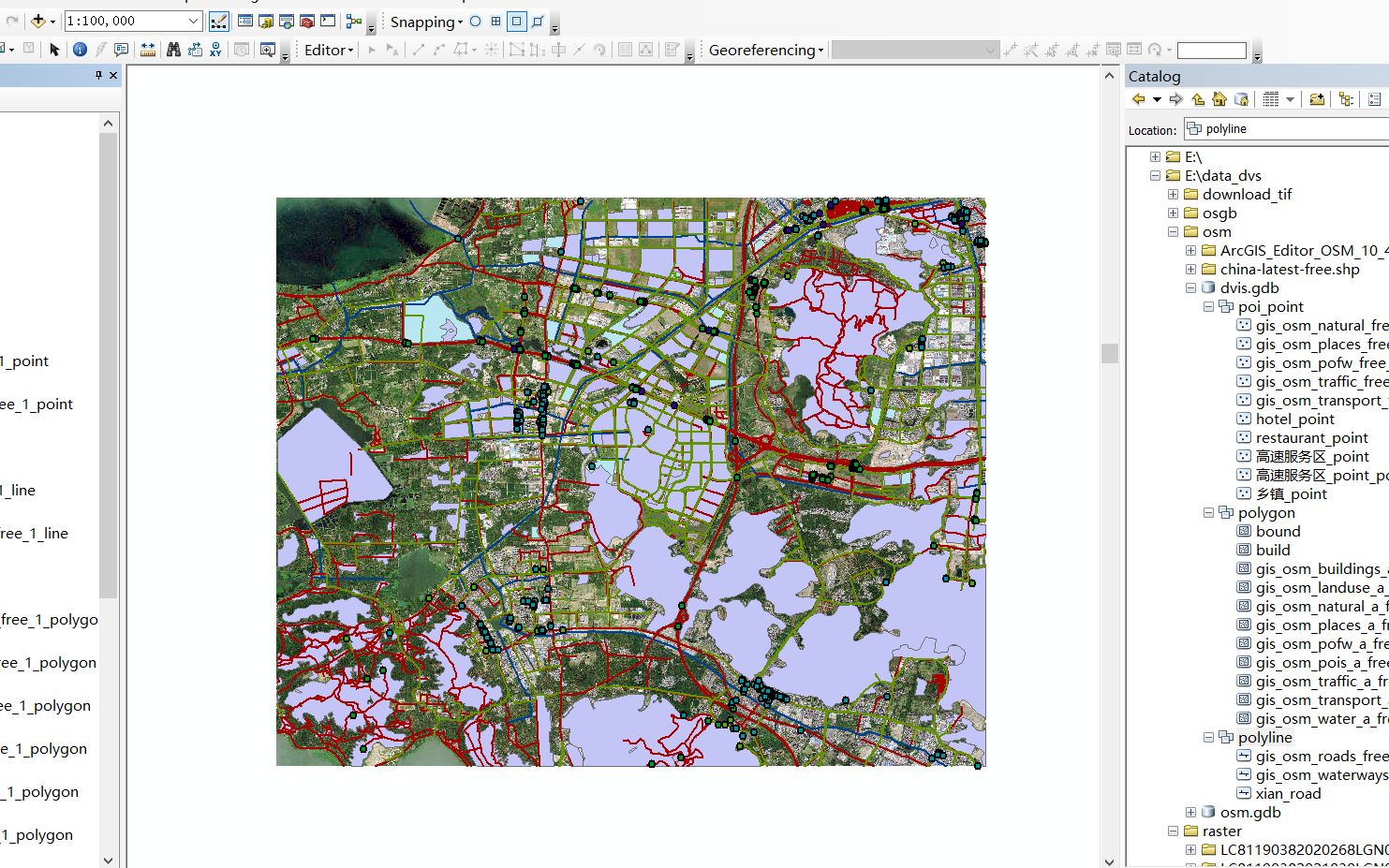
Task: Open the ModelBuilder window
Action: point(354,21)
